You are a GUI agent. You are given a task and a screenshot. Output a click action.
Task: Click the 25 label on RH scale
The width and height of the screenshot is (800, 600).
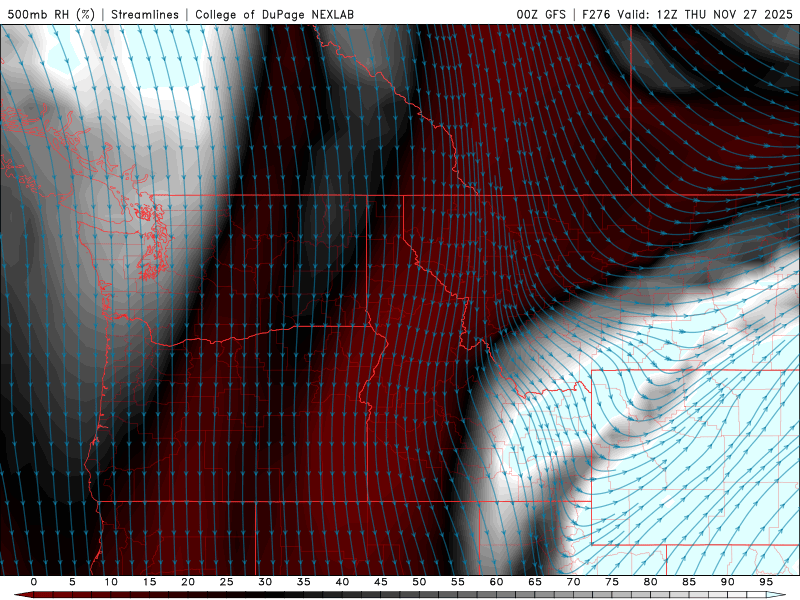227,582
